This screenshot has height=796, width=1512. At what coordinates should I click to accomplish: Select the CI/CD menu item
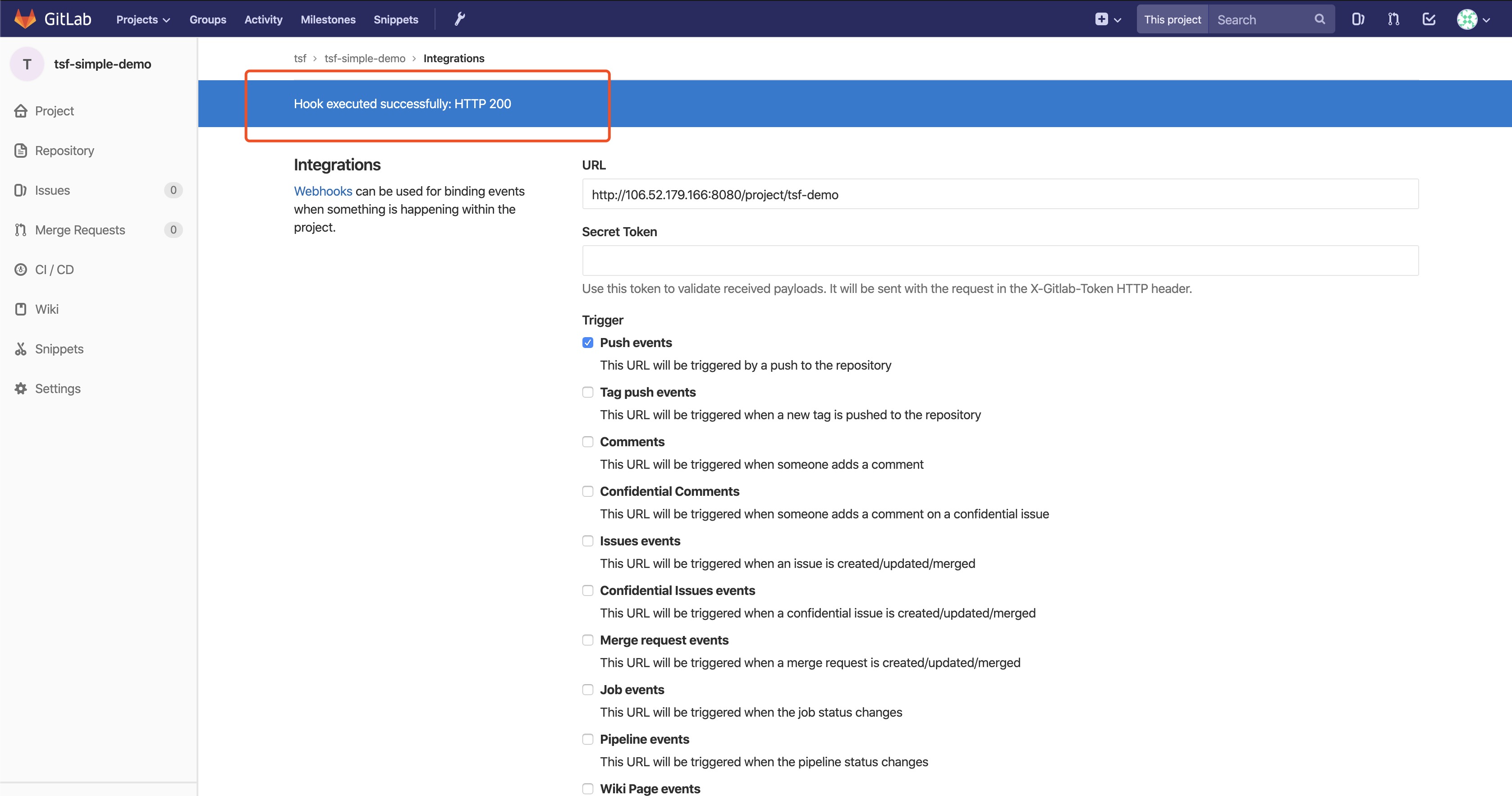pyautogui.click(x=54, y=269)
